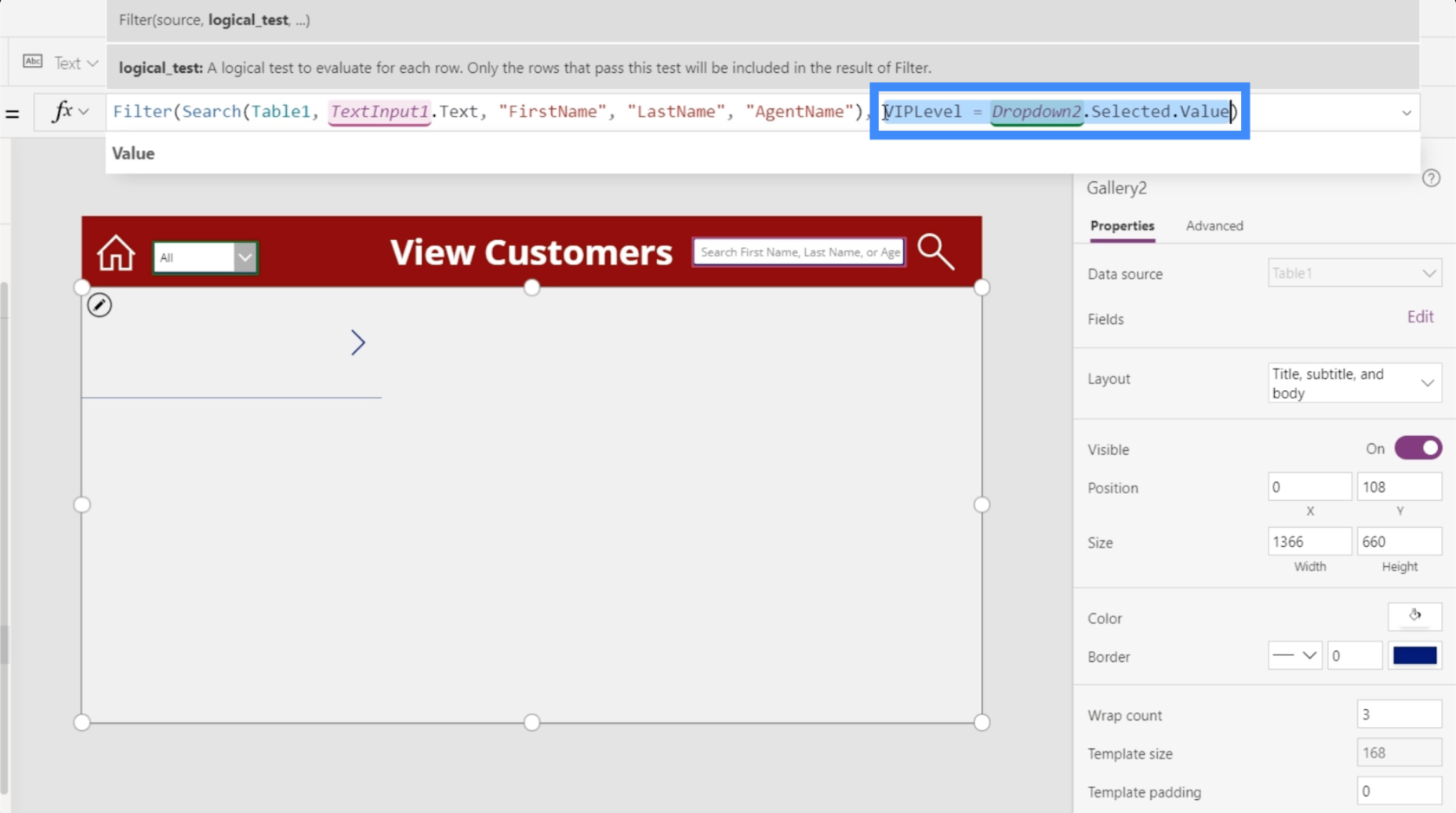Screen dimensions: 1456x813
Task: Click Table1 in the formula
Action: [281, 112]
